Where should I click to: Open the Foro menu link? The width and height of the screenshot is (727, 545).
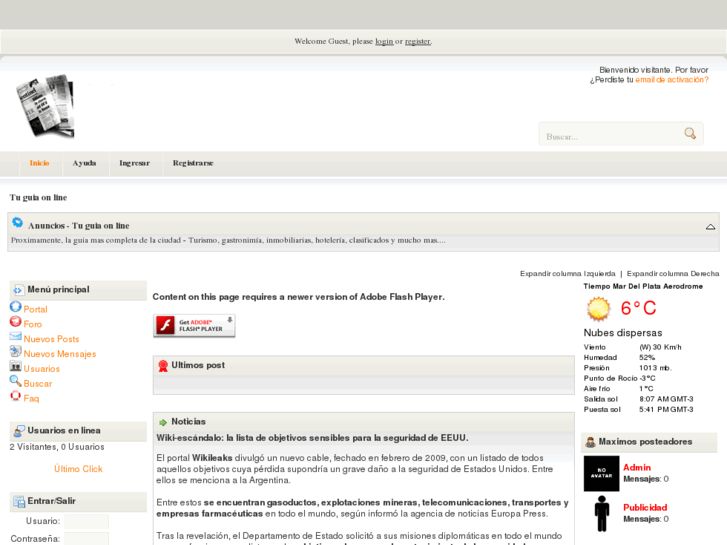point(32,324)
